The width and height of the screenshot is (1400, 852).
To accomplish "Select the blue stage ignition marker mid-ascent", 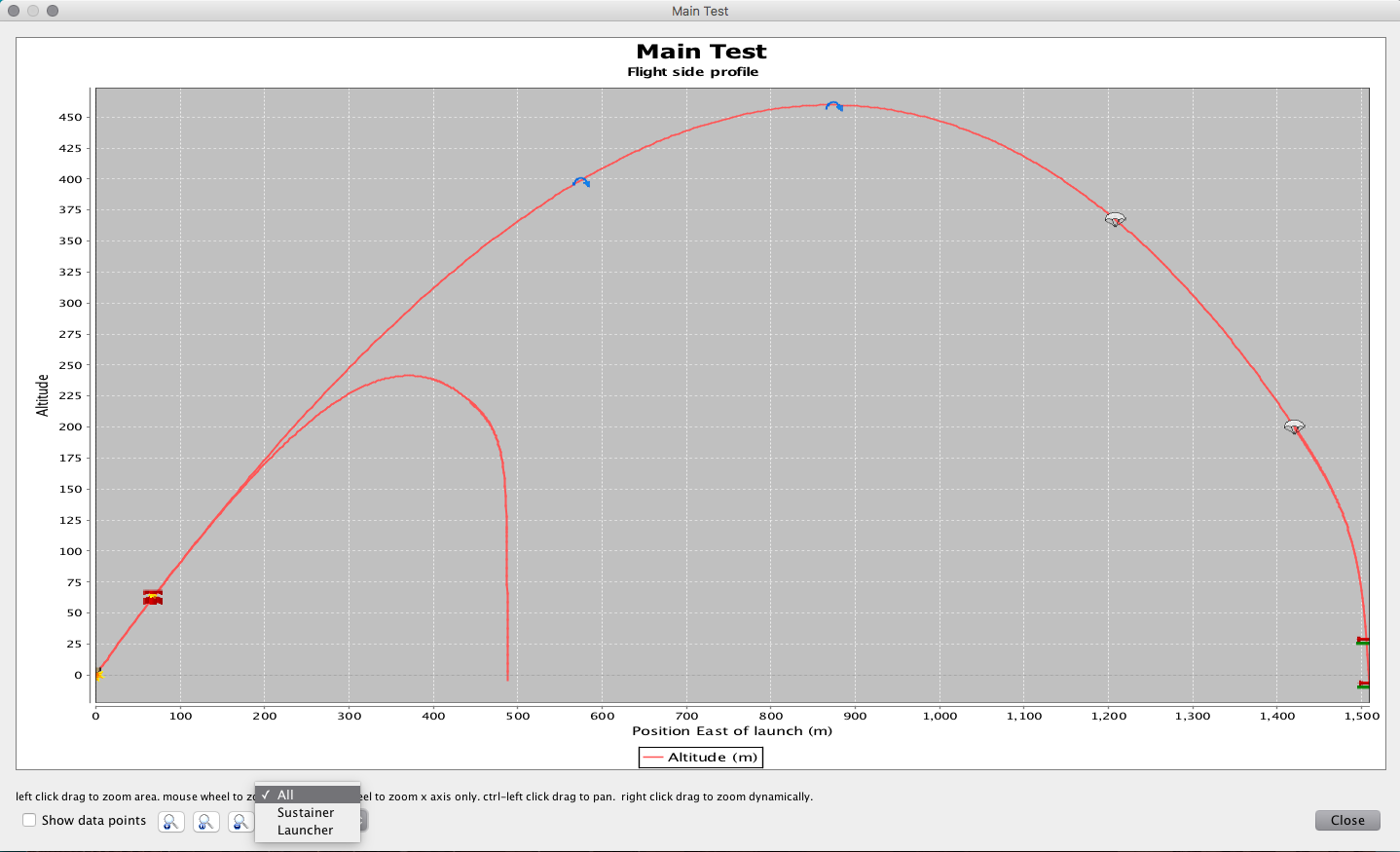I will click(x=581, y=181).
